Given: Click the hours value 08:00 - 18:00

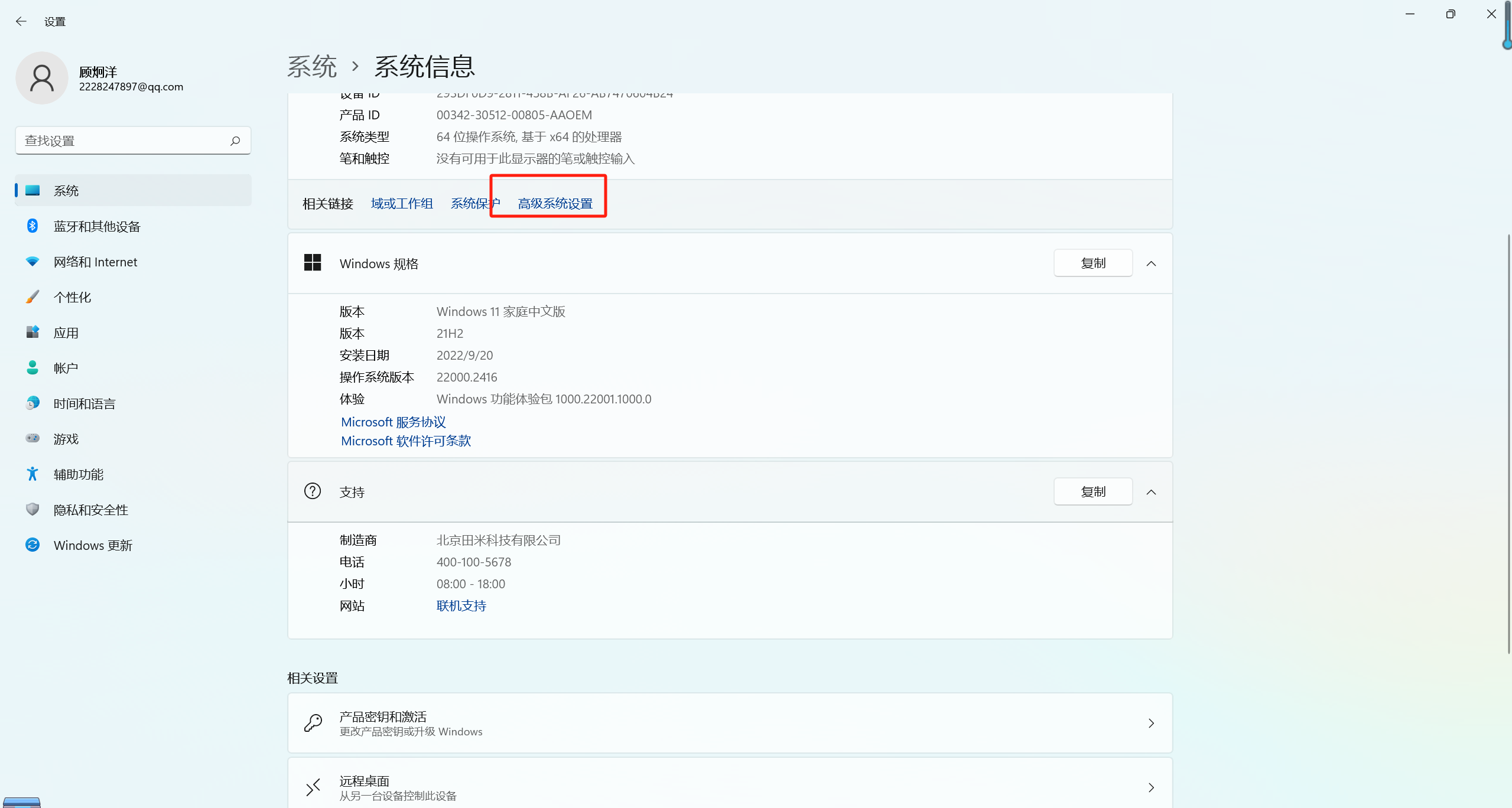Looking at the screenshot, I should pos(471,584).
